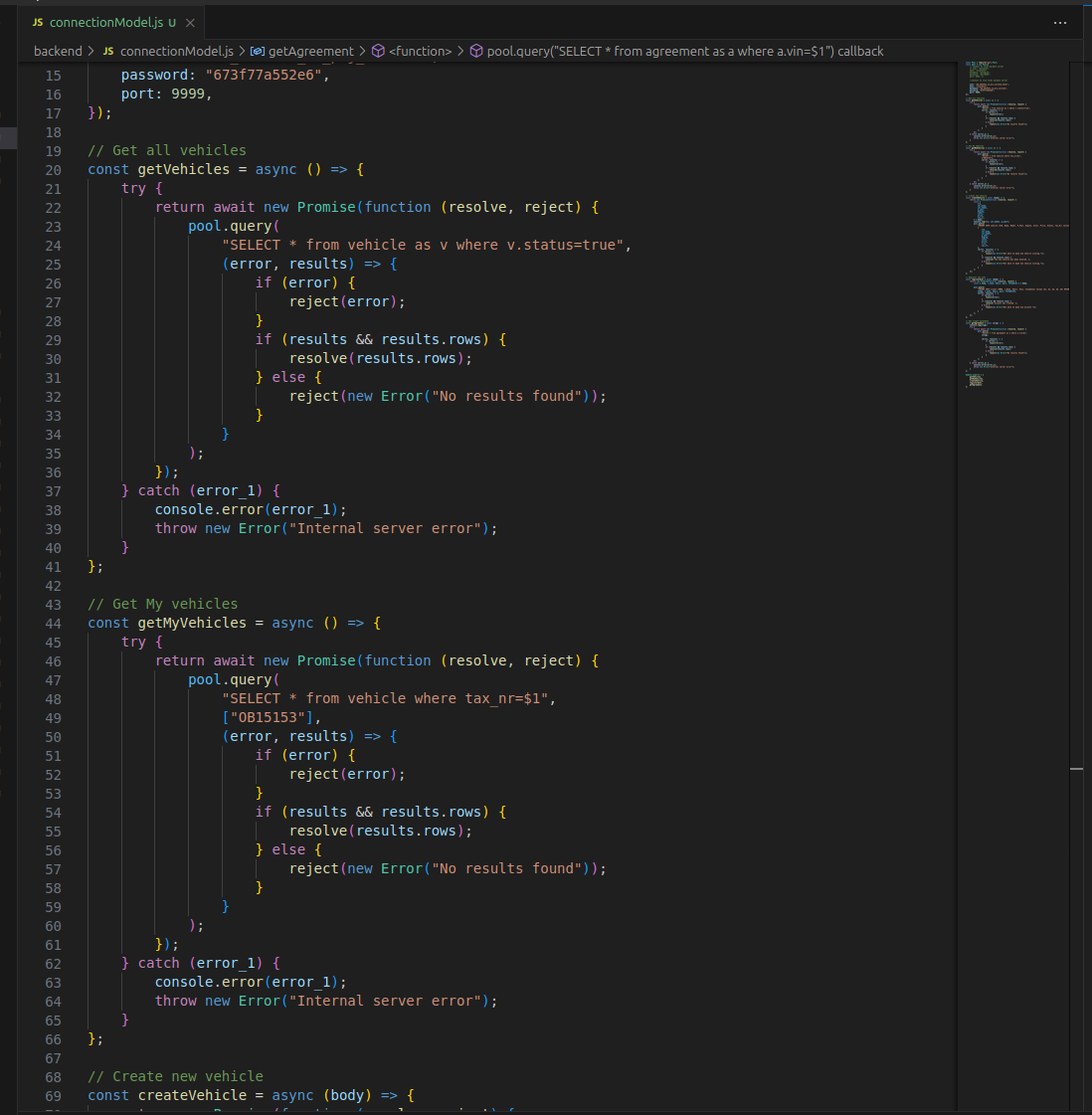
Task: Open the backend folder breadcrumb
Action: [58, 51]
